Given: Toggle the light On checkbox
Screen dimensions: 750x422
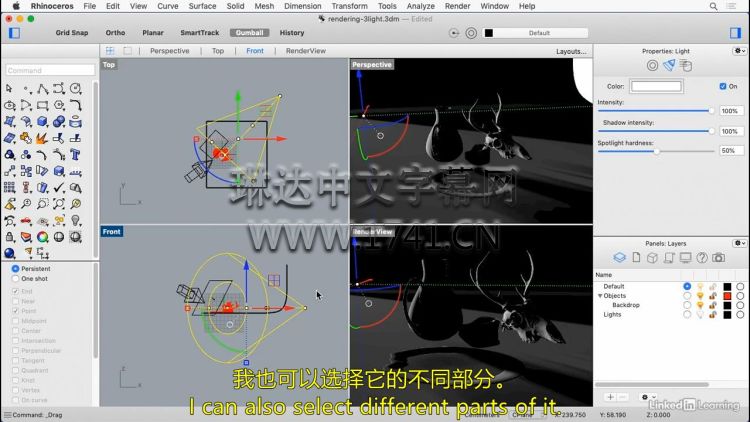Looking at the screenshot, I should pos(723,87).
